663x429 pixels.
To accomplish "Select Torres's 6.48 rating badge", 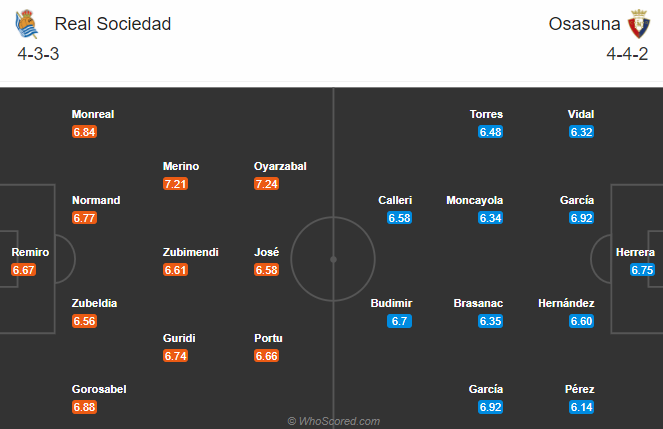I will click(490, 132).
